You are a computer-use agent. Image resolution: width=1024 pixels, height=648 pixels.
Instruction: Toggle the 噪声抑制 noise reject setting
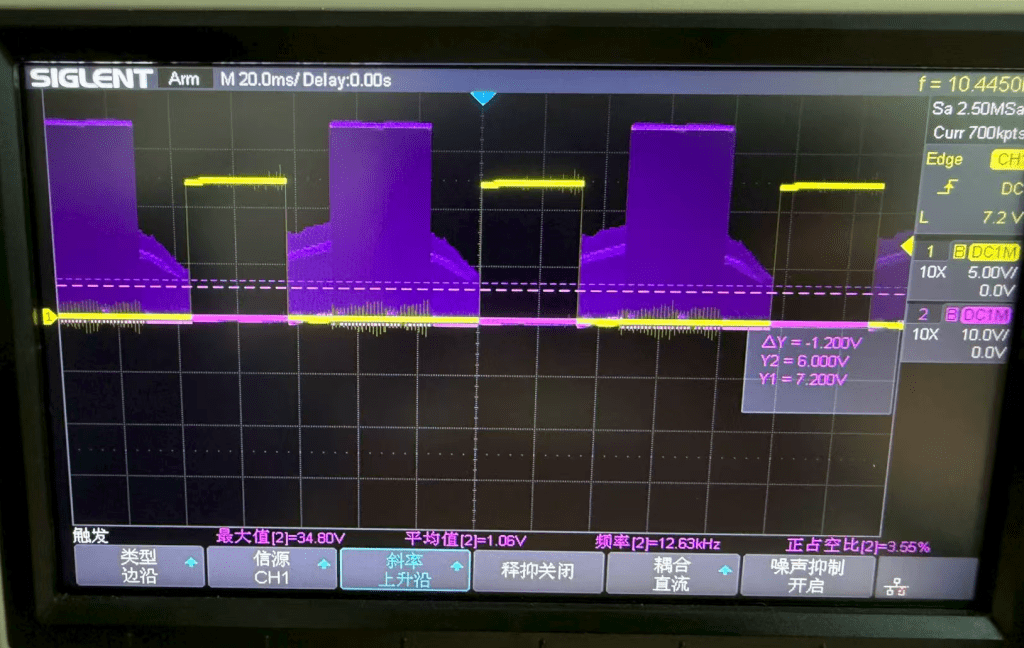[x=806, y=574]
